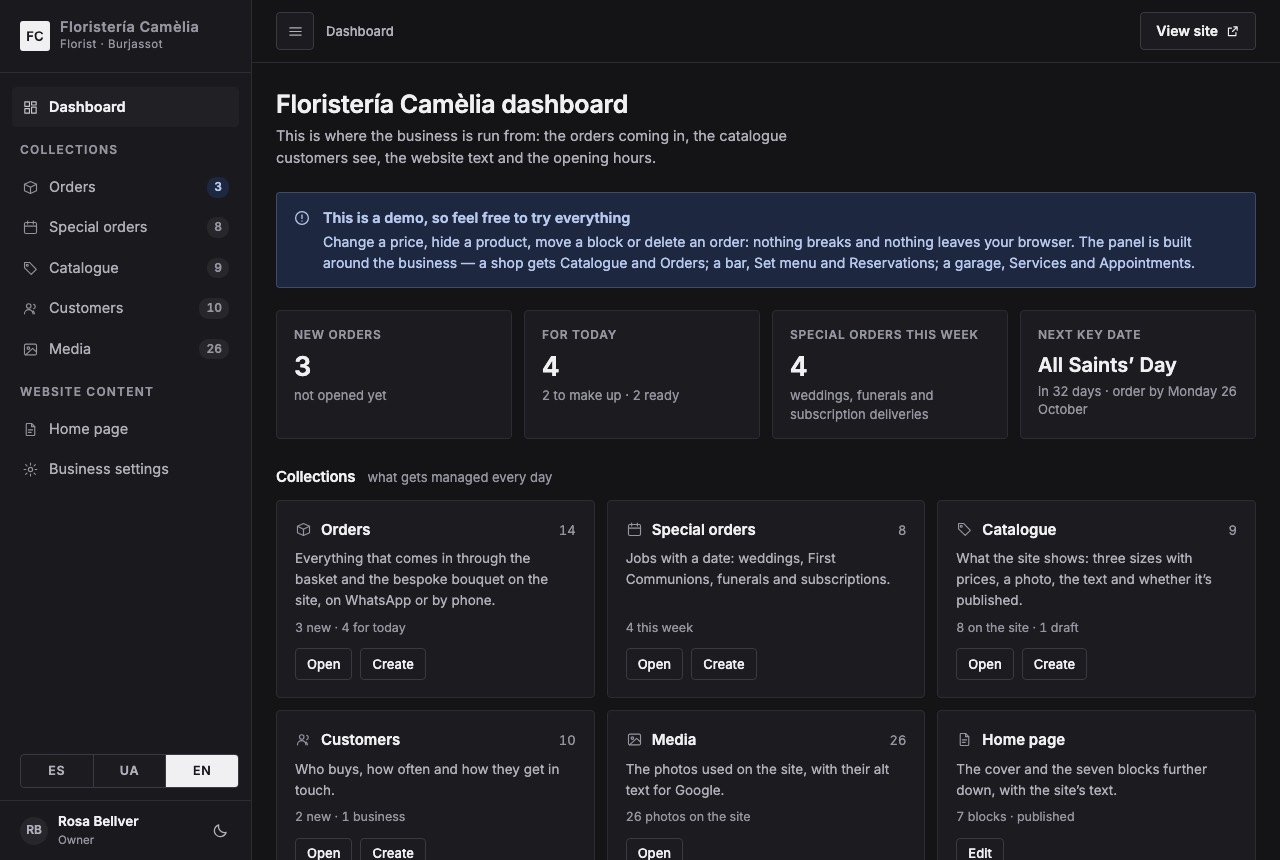Screen dimensions: 1280x860
Task: Open the Customers card
Action: [x=323, y=851]
